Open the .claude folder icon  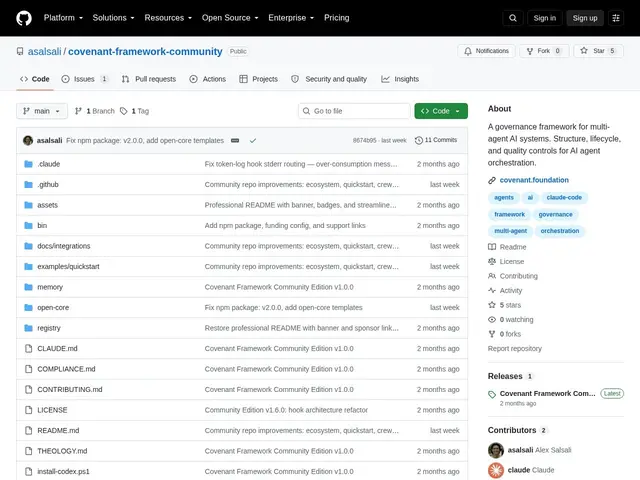coord(28,164)
